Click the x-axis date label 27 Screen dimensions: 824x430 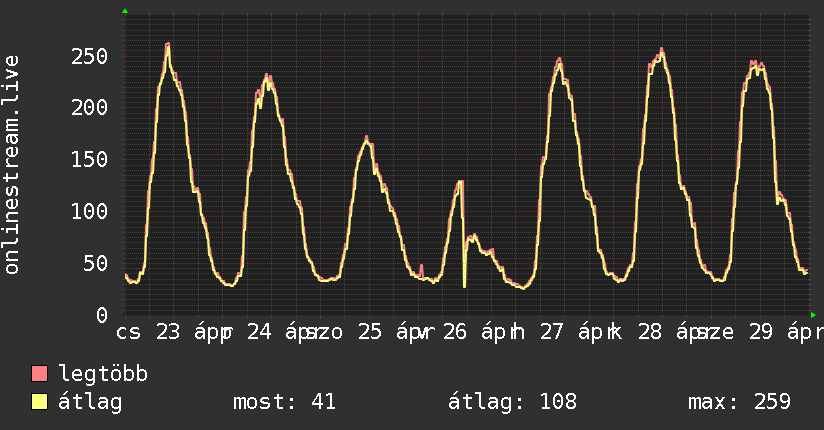(552, 332)
